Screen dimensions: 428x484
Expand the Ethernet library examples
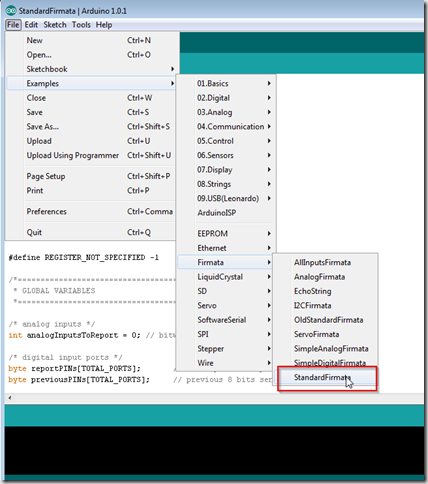tap(226, 248)
